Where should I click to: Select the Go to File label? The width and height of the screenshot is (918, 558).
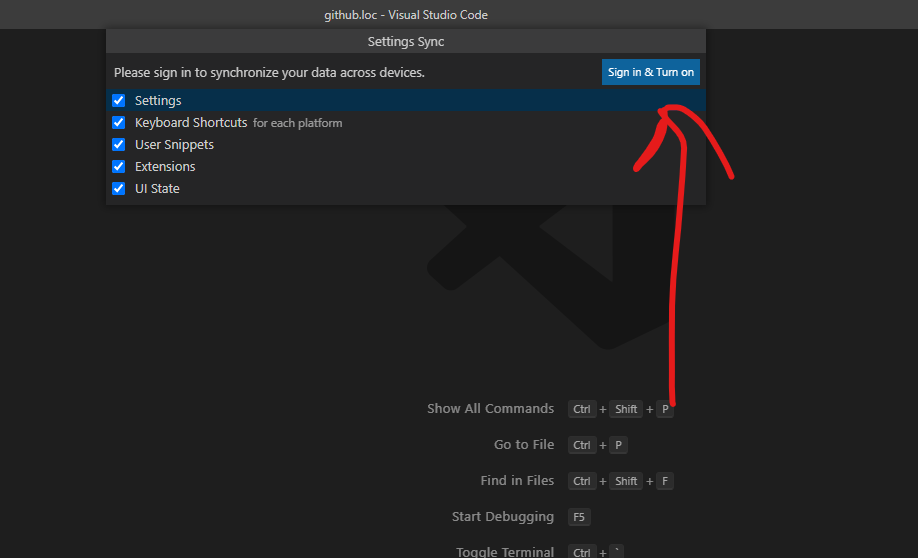tap(523, 444)
